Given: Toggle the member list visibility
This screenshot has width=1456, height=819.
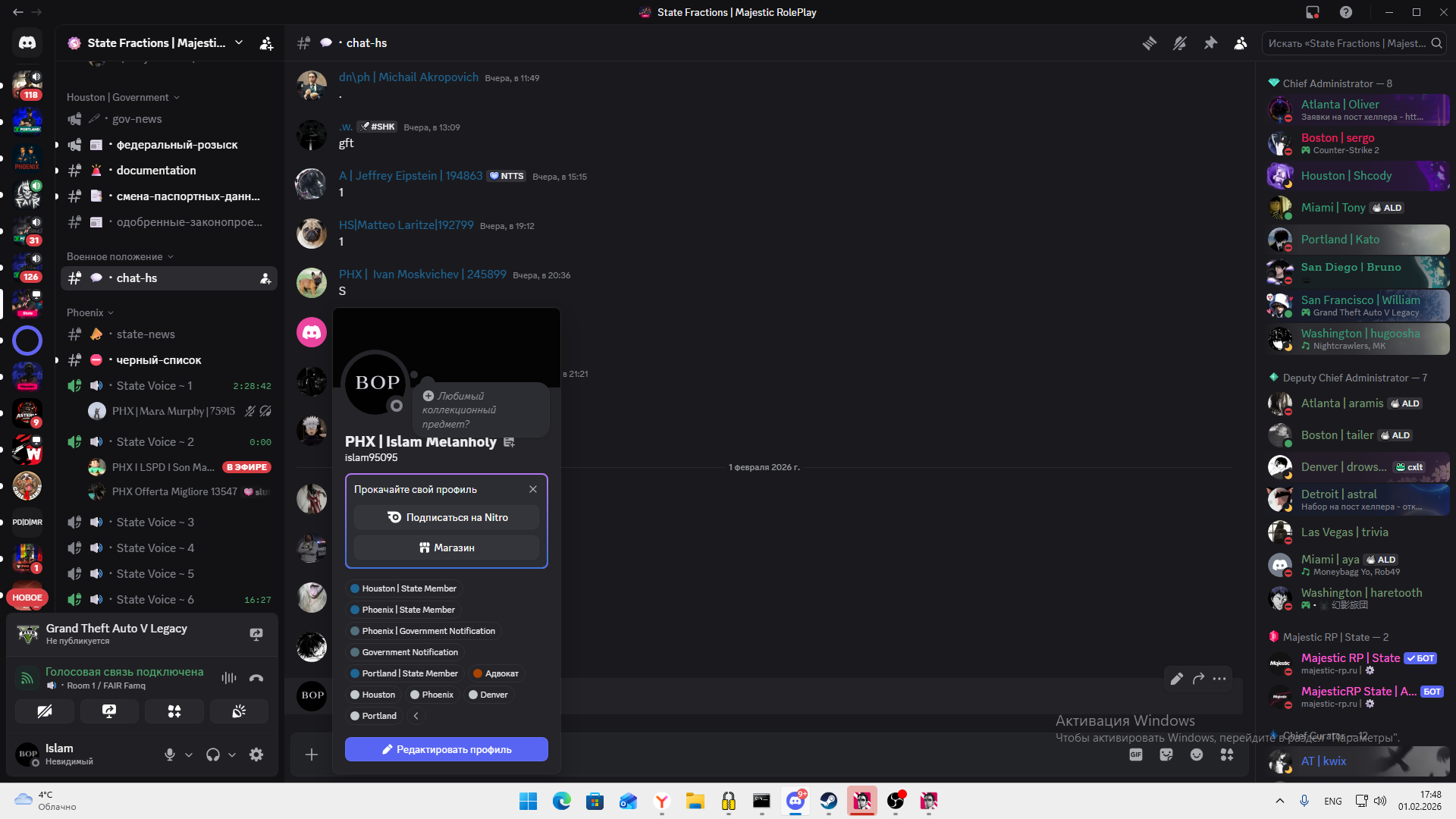Looking at the screenshot, I should pyautogui.click(x=1241, y=43).
